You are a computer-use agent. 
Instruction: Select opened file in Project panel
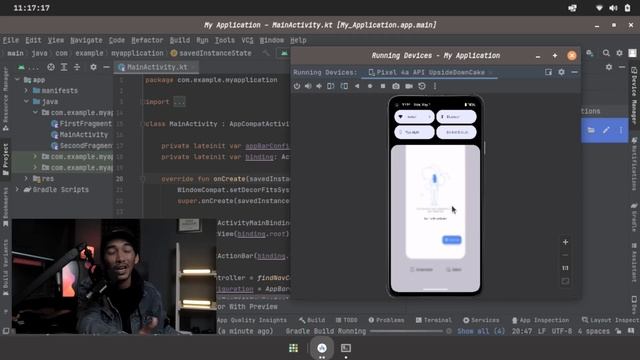pyautogui.click(x=51, y=67)
